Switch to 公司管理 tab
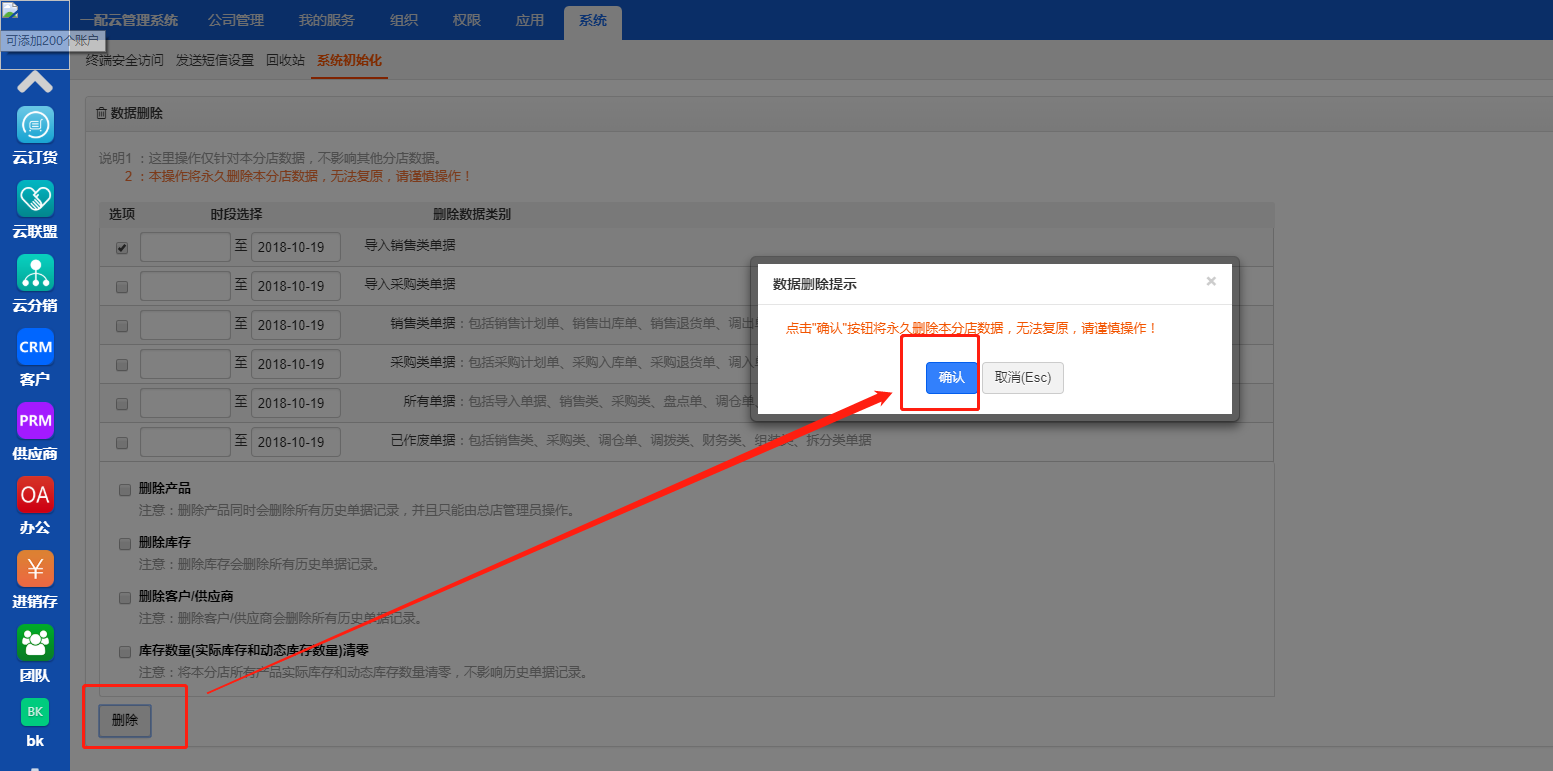 pos(236,21)
